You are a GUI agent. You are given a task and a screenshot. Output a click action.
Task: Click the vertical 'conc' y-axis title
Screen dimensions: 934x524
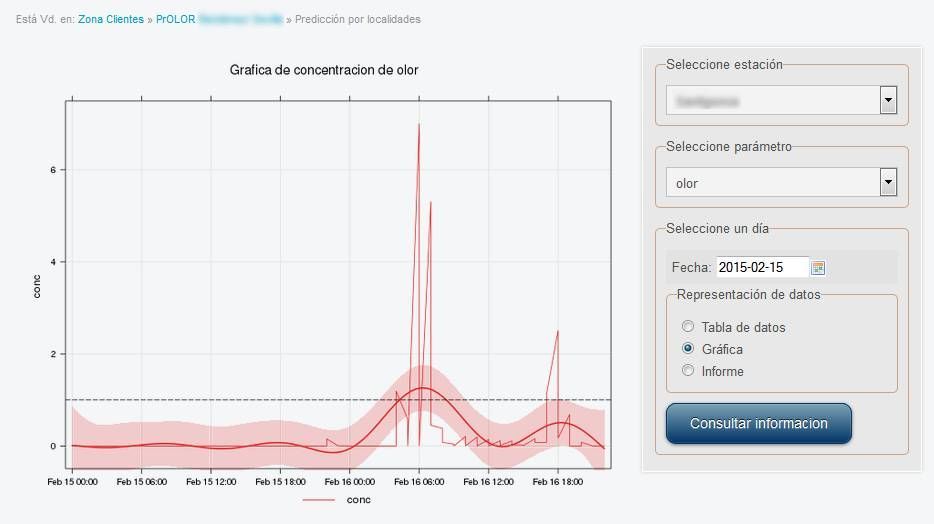37,286
